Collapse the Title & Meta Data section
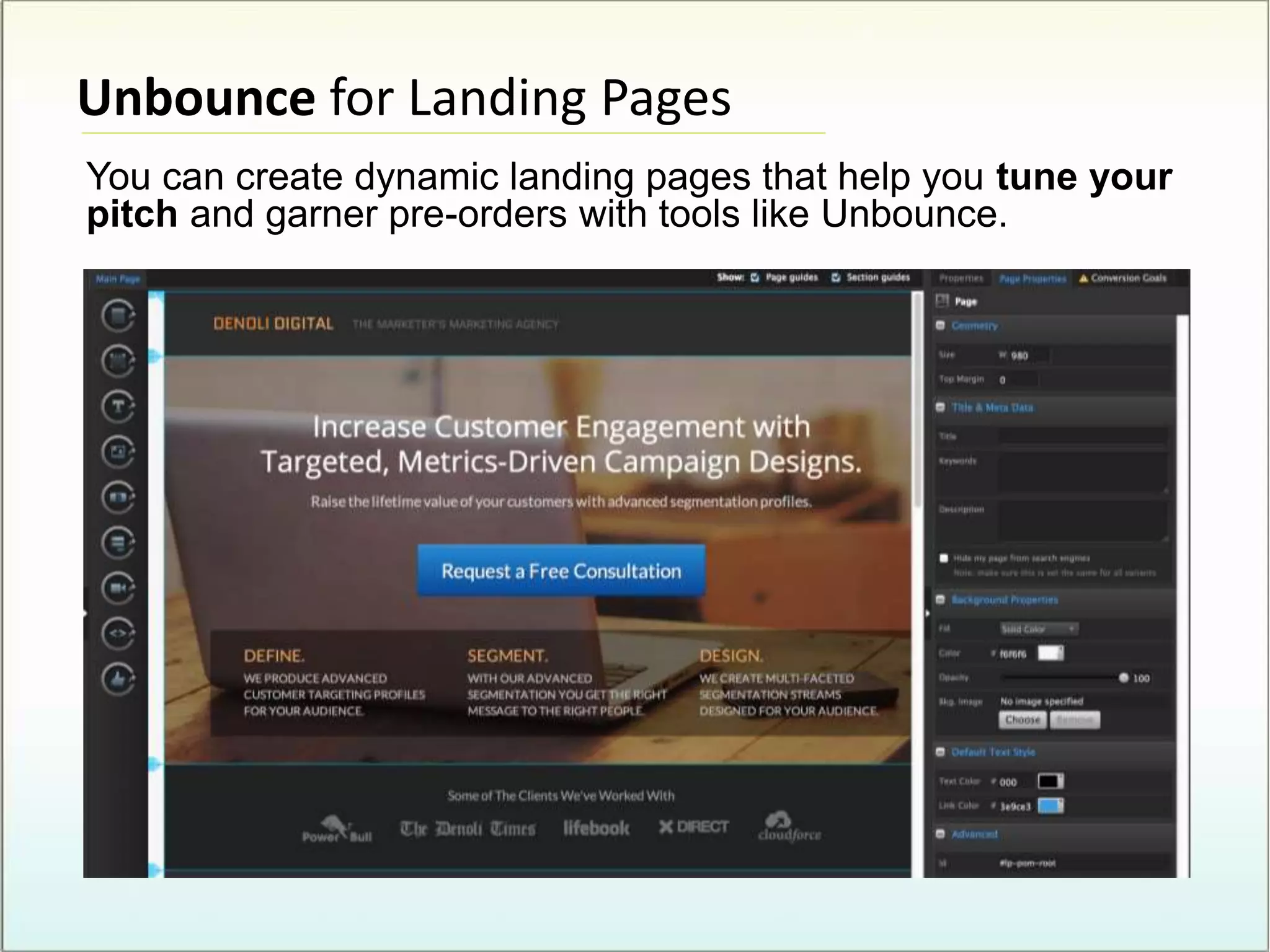The image size is (1270, 952). tap(941, 407)
